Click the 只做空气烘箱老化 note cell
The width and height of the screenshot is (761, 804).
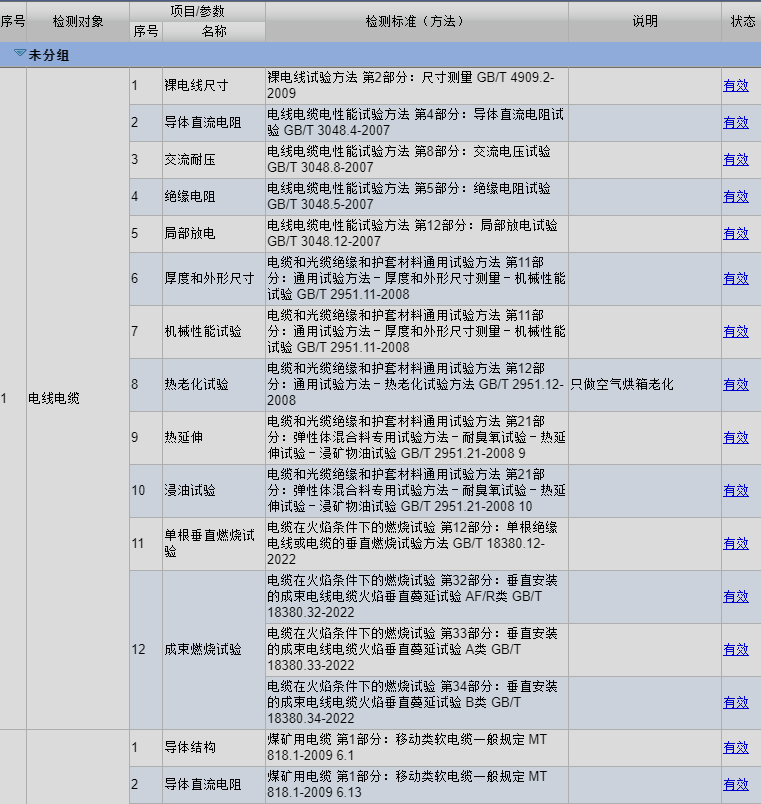pyautogui.click(x=645, y=384)
